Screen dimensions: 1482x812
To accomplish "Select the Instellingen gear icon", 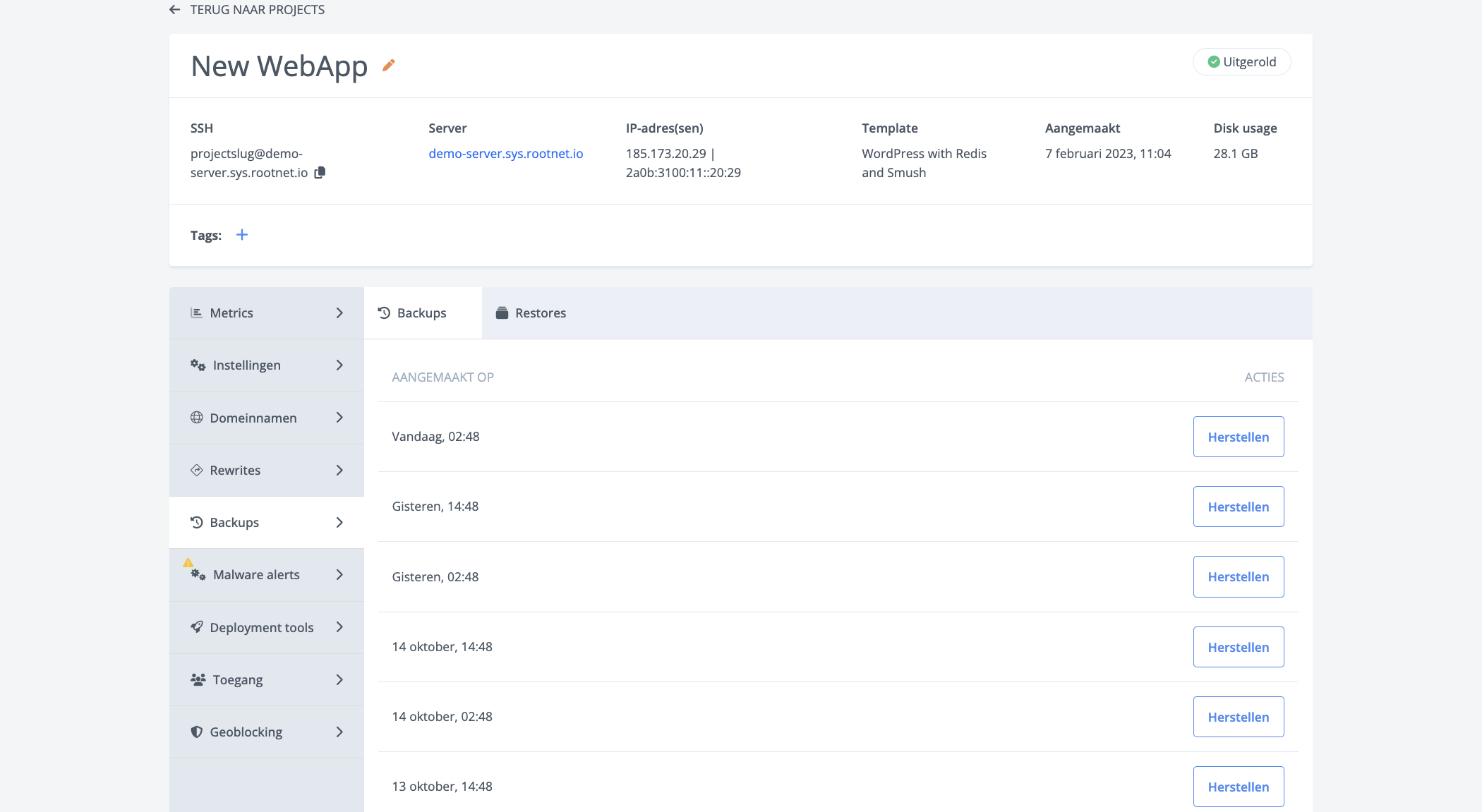I will pyautogui.click(x=197, y=365).
